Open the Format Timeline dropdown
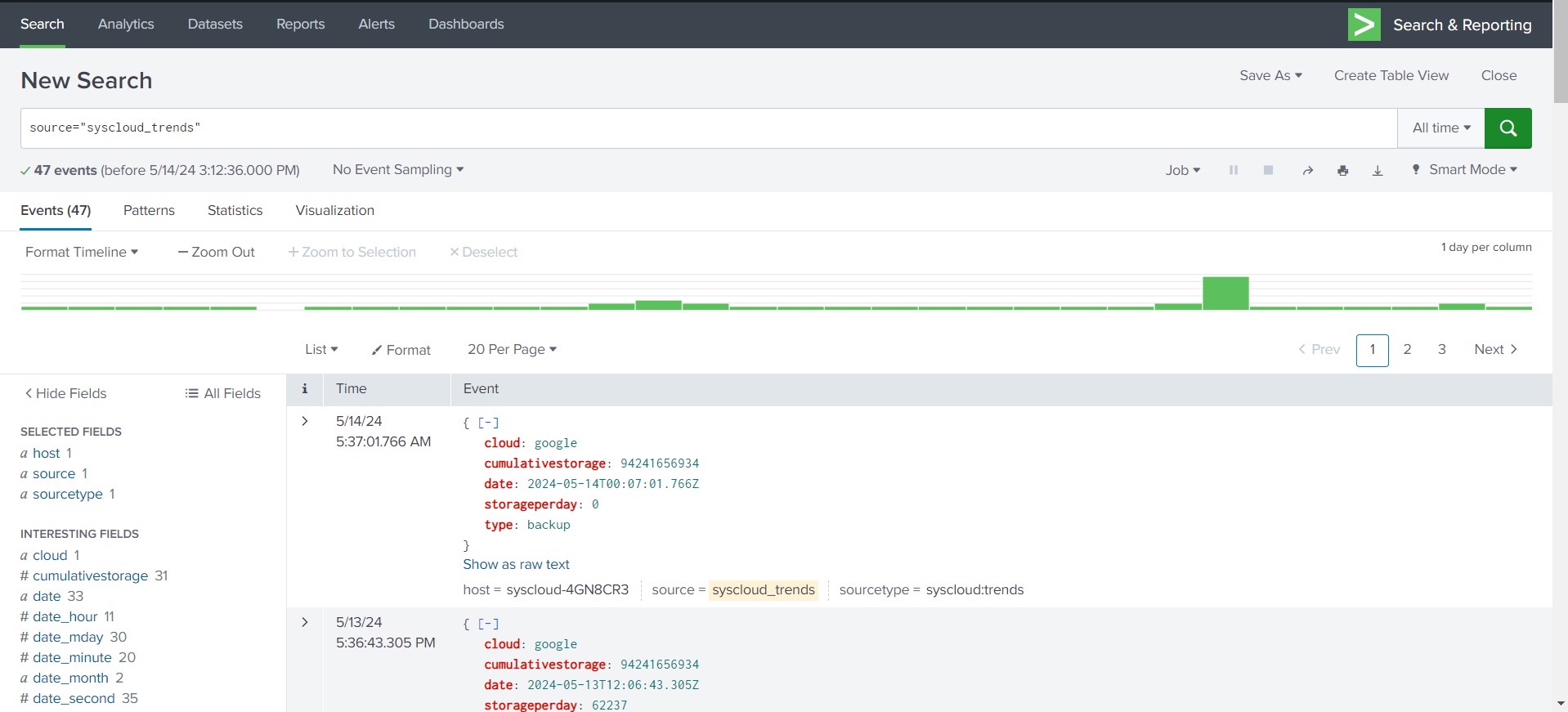 pyautogui.click(x=82, y=252)
